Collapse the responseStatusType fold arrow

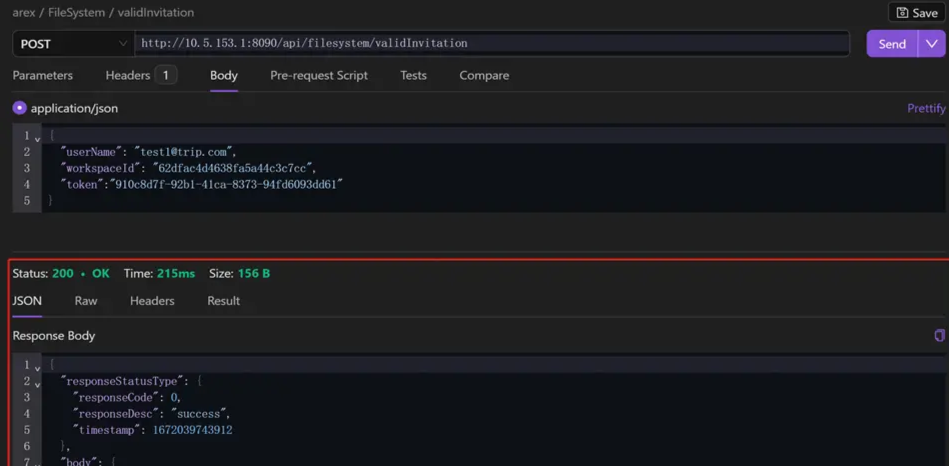click(38, 383)
